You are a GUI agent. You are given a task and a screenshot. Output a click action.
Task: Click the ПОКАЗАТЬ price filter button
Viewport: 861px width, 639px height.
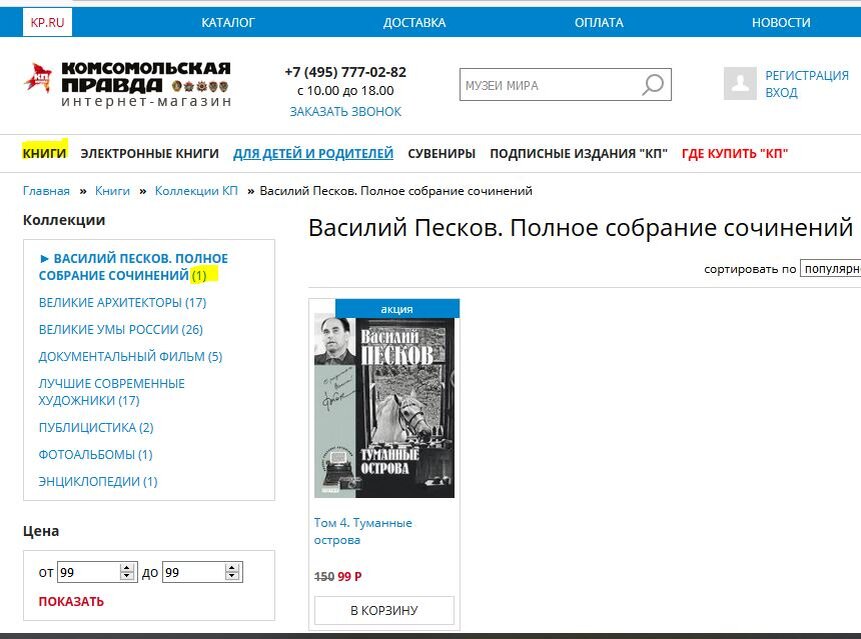pyautogui.click(x=71, y=601)
